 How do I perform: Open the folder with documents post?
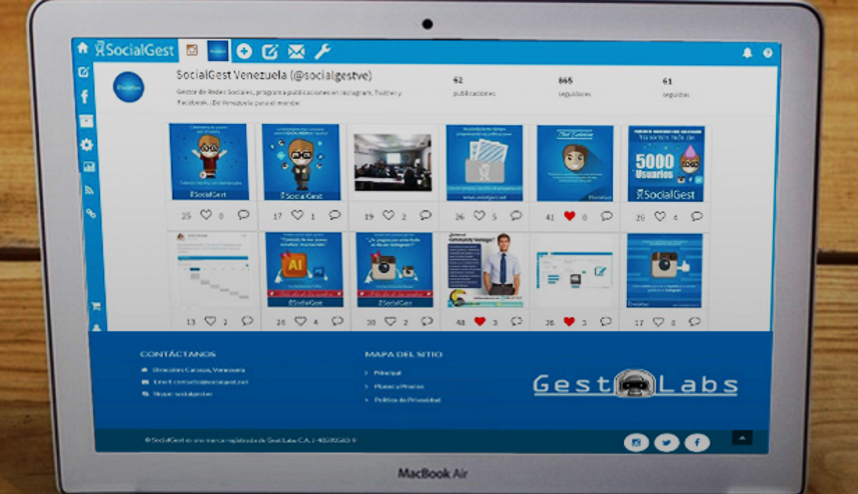point(484,162)
